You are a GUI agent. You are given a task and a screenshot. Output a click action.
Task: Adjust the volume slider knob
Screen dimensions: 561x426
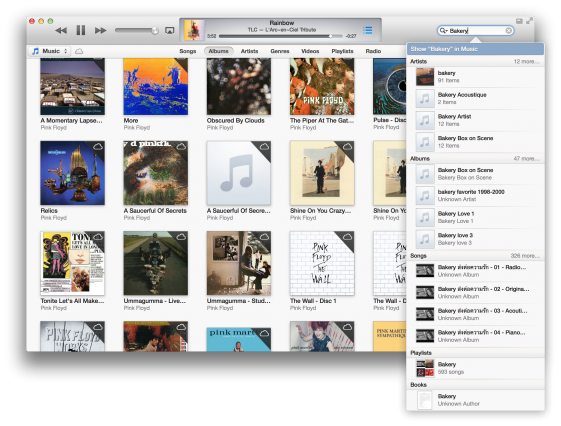(155, 30)
